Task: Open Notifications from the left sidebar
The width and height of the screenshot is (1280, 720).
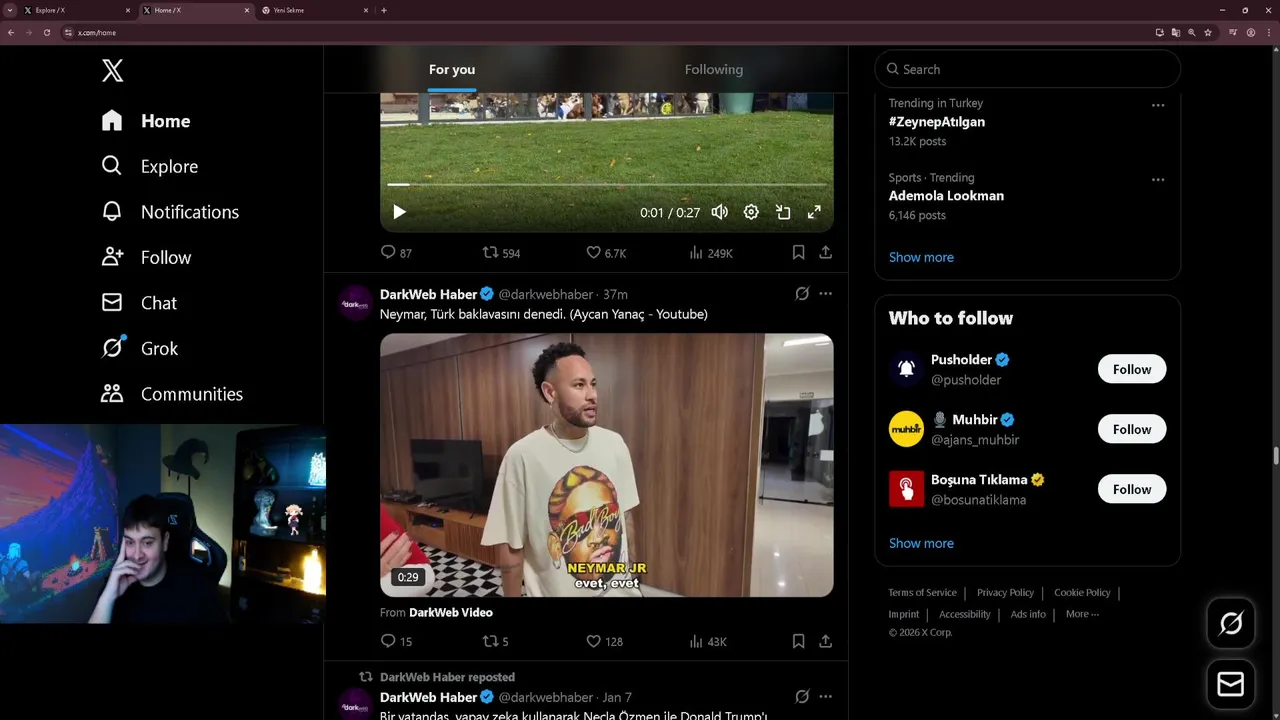Action: (170, 212)
